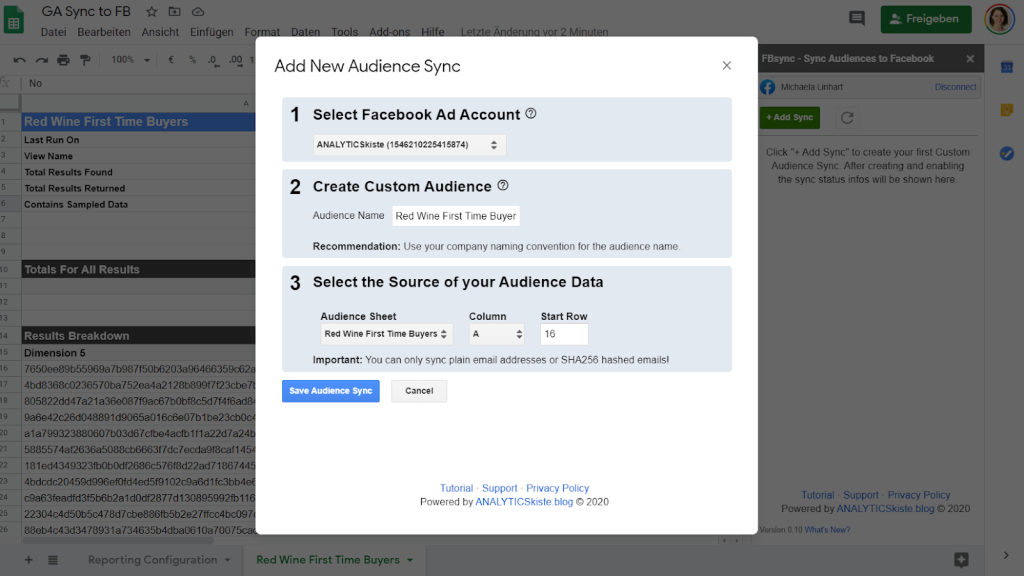Open Tasks side panel icon
1024x576 pixels.
[x=1007, y=153]
